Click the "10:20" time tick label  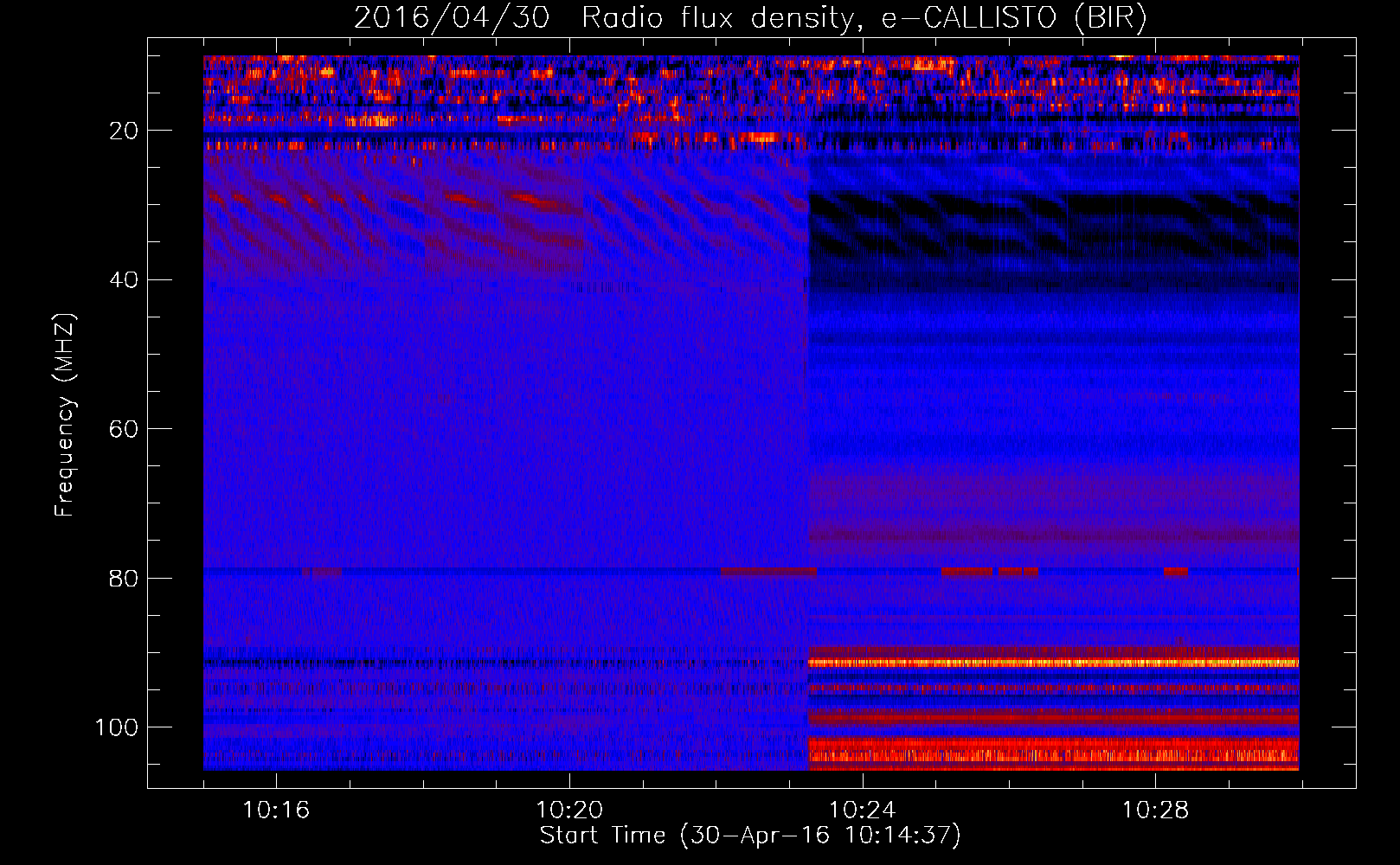point(569,811)
